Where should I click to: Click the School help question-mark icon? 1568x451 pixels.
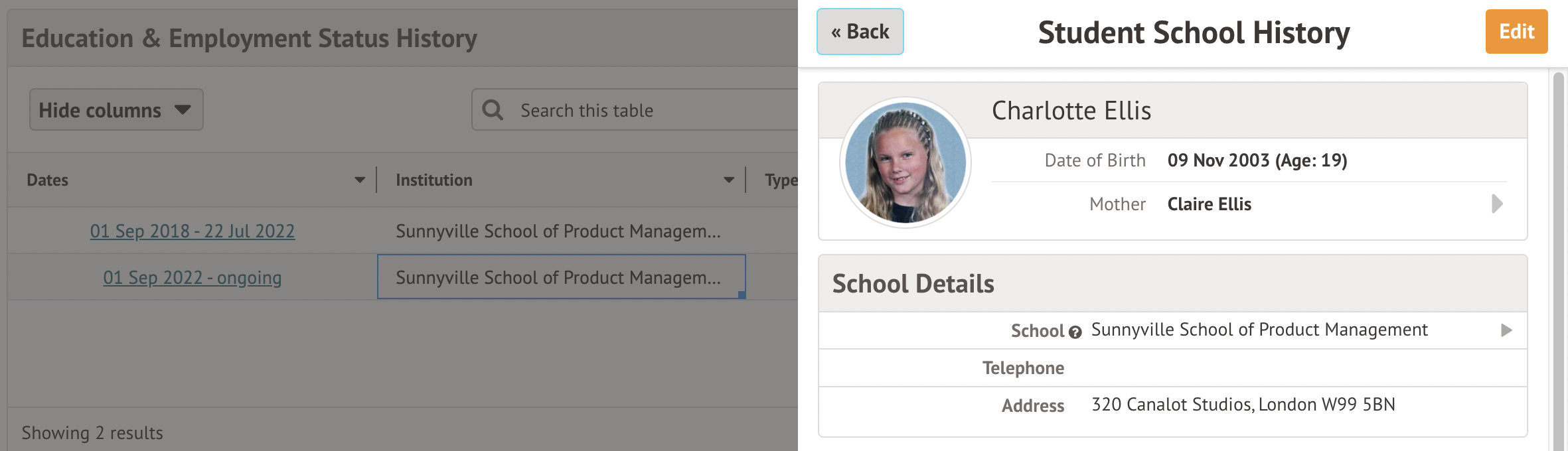coord(1075,332)
